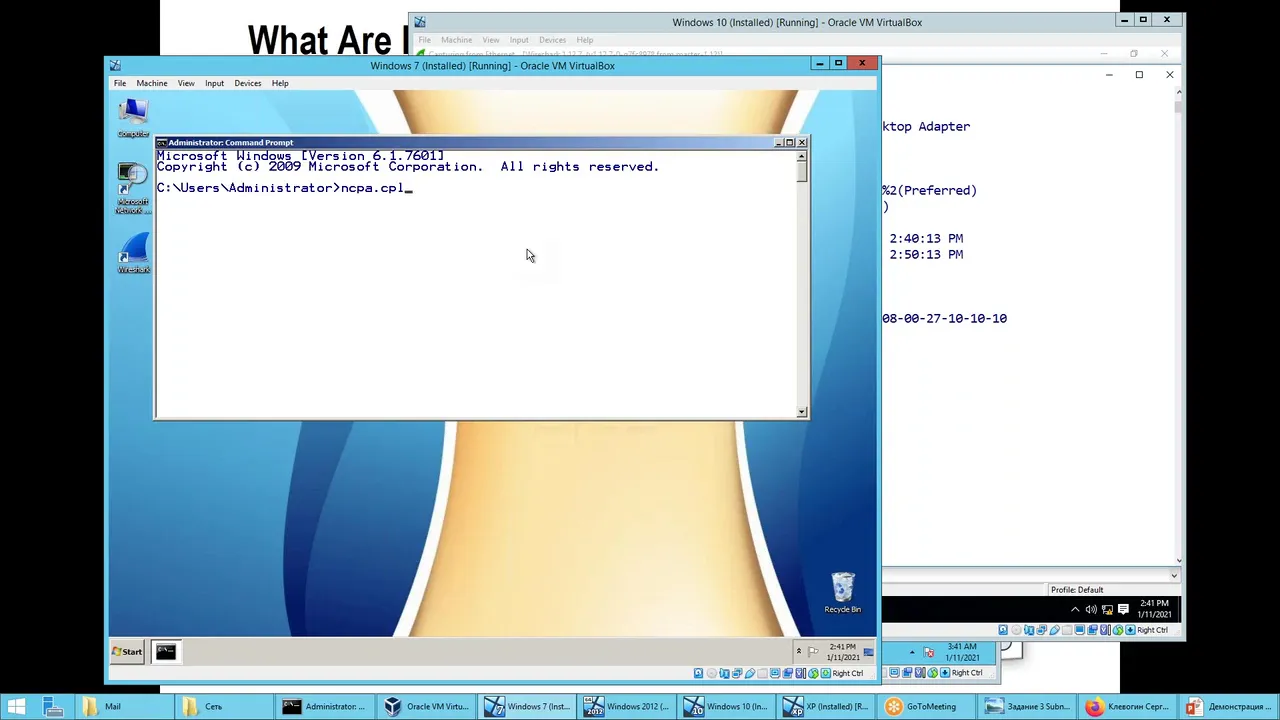Click keyboard capture indicator in Windows 7 VM status bar

click(825, 673)
